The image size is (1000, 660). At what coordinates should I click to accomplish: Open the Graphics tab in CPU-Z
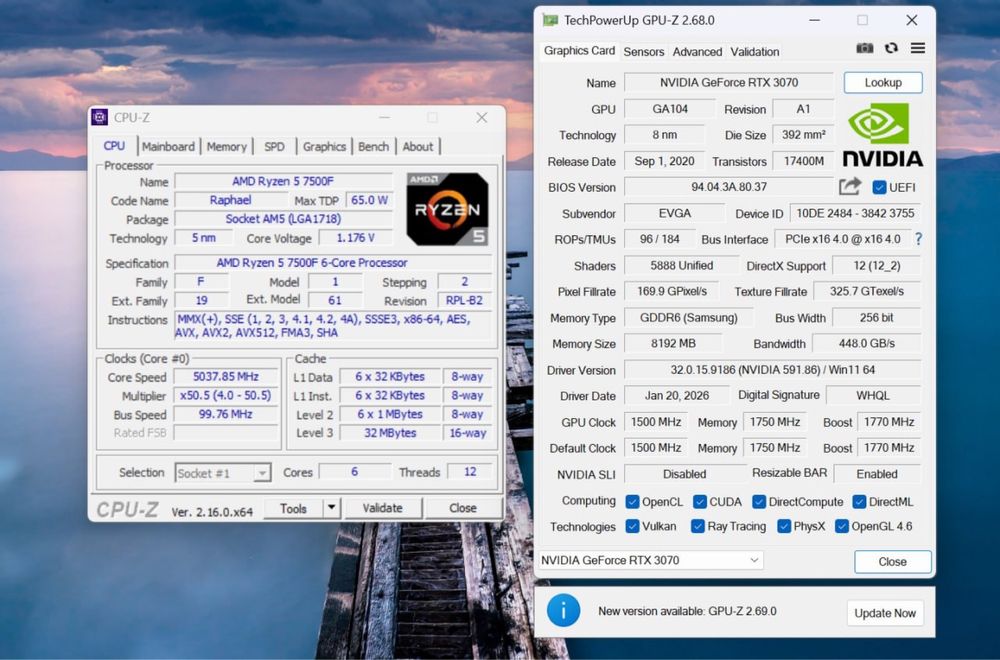tap(324, 147)
